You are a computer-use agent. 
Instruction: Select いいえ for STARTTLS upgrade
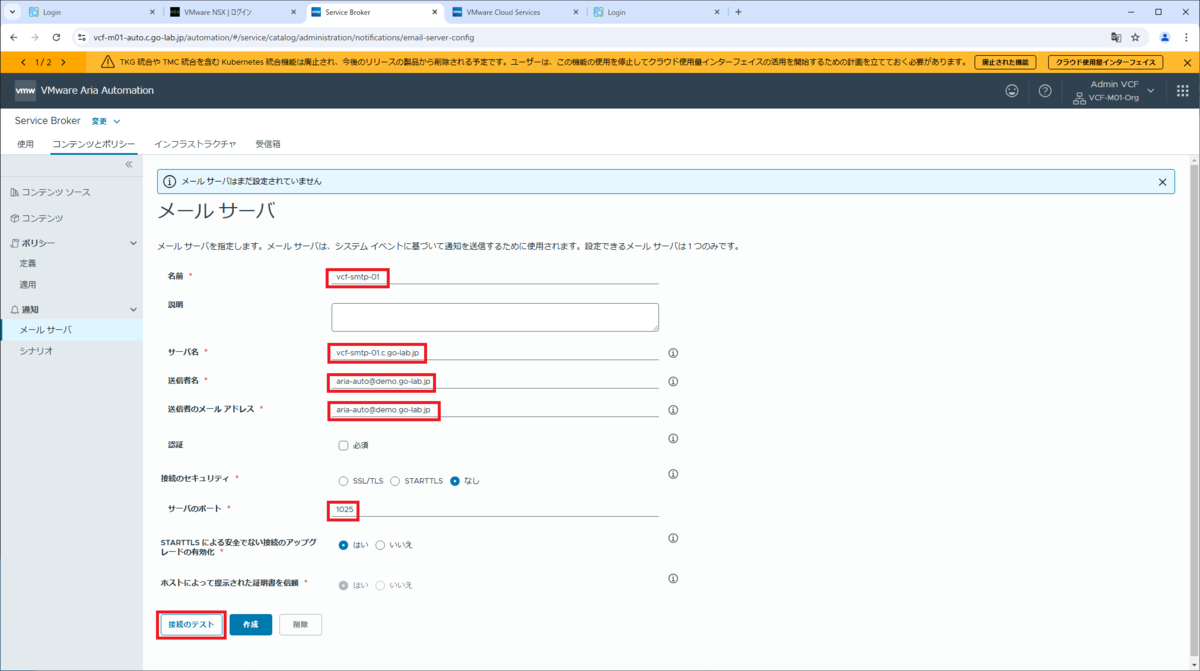point(380,545)
